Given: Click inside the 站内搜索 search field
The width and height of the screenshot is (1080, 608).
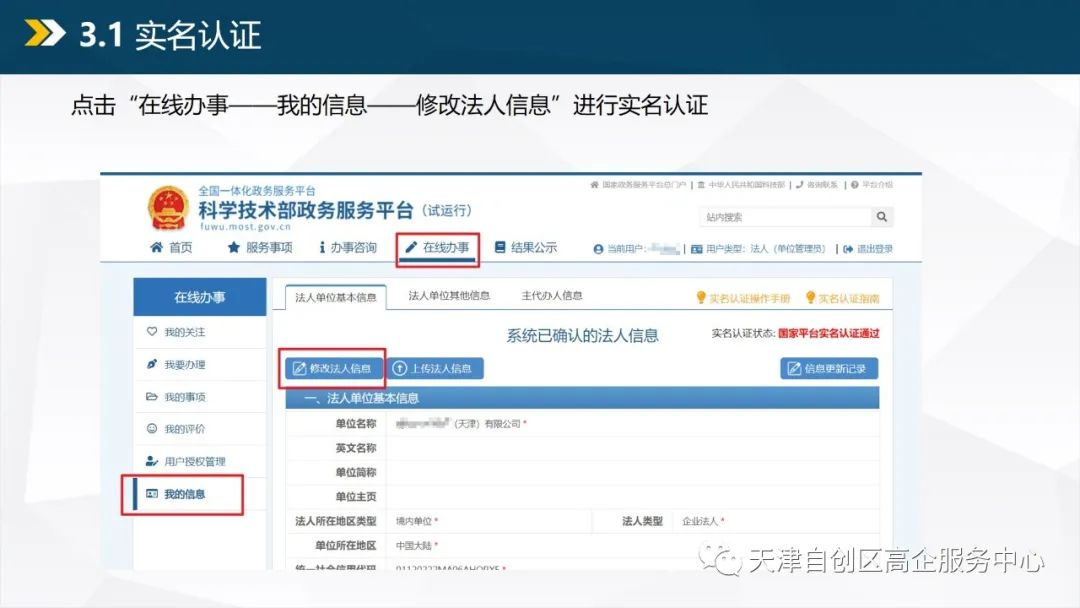Looking at the screenshot, I should pos(785,217).
